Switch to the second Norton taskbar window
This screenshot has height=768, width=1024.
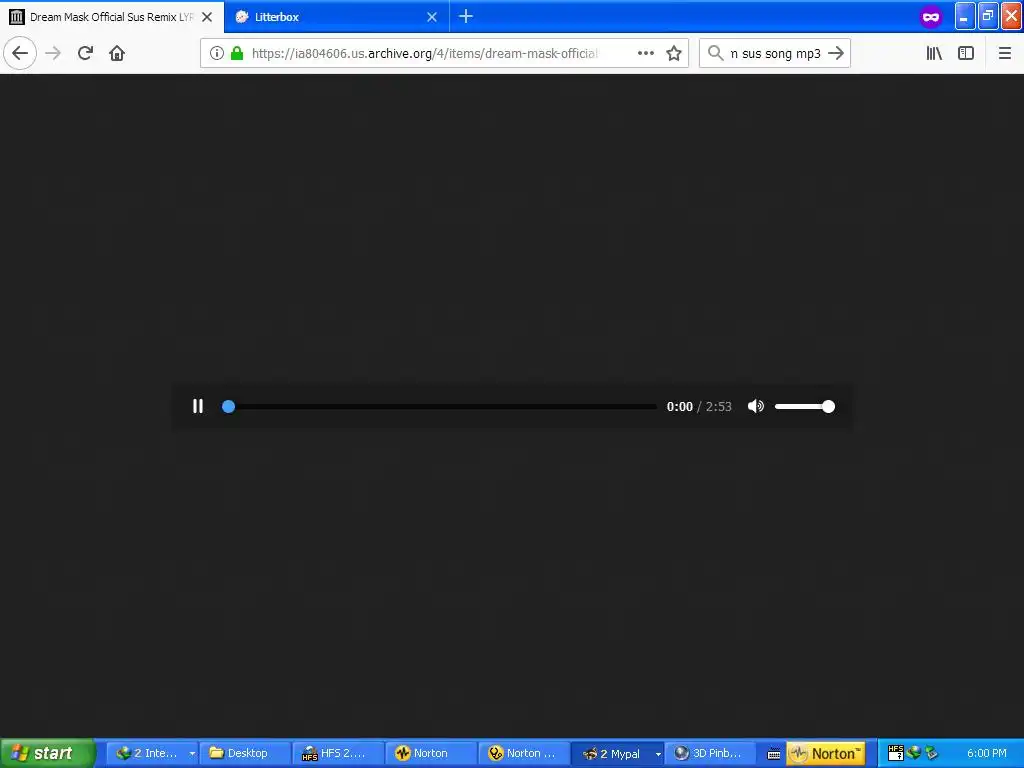(x=523, y=753)
